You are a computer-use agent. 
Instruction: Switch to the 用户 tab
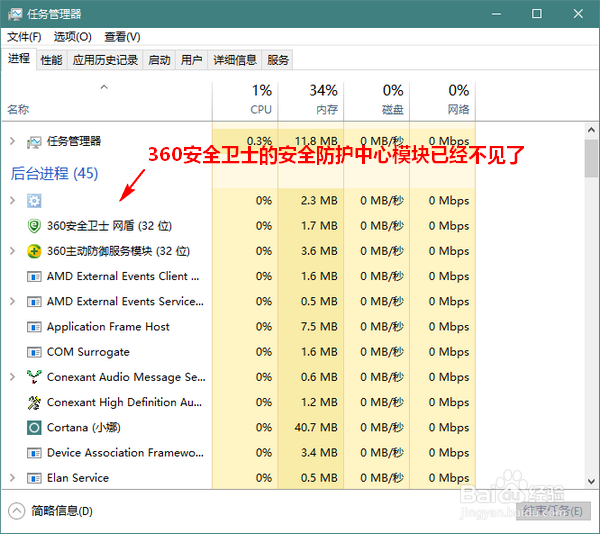click(x=191, y=60)
